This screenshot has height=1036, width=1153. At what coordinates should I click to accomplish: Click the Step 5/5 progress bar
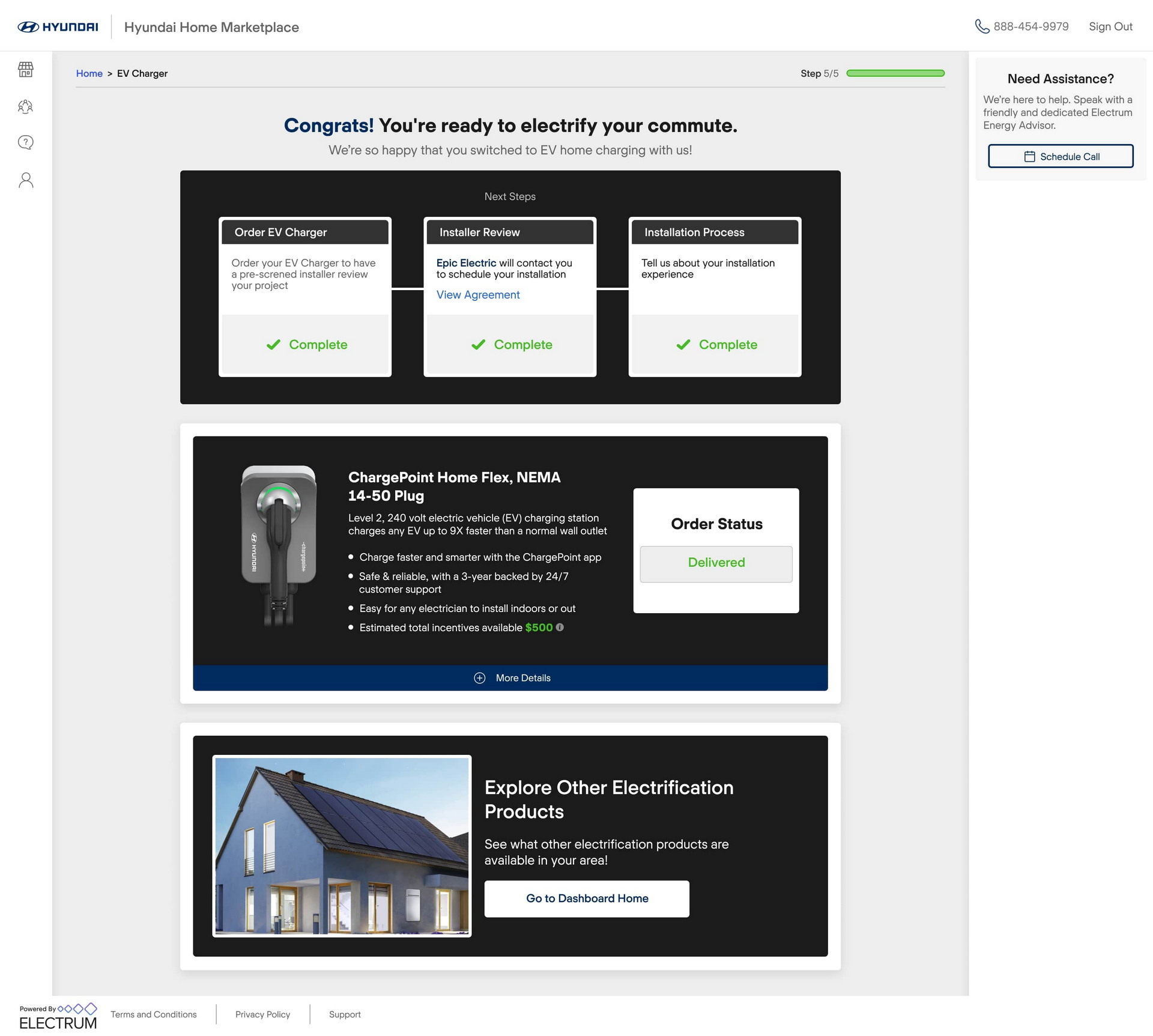[895, 73]
